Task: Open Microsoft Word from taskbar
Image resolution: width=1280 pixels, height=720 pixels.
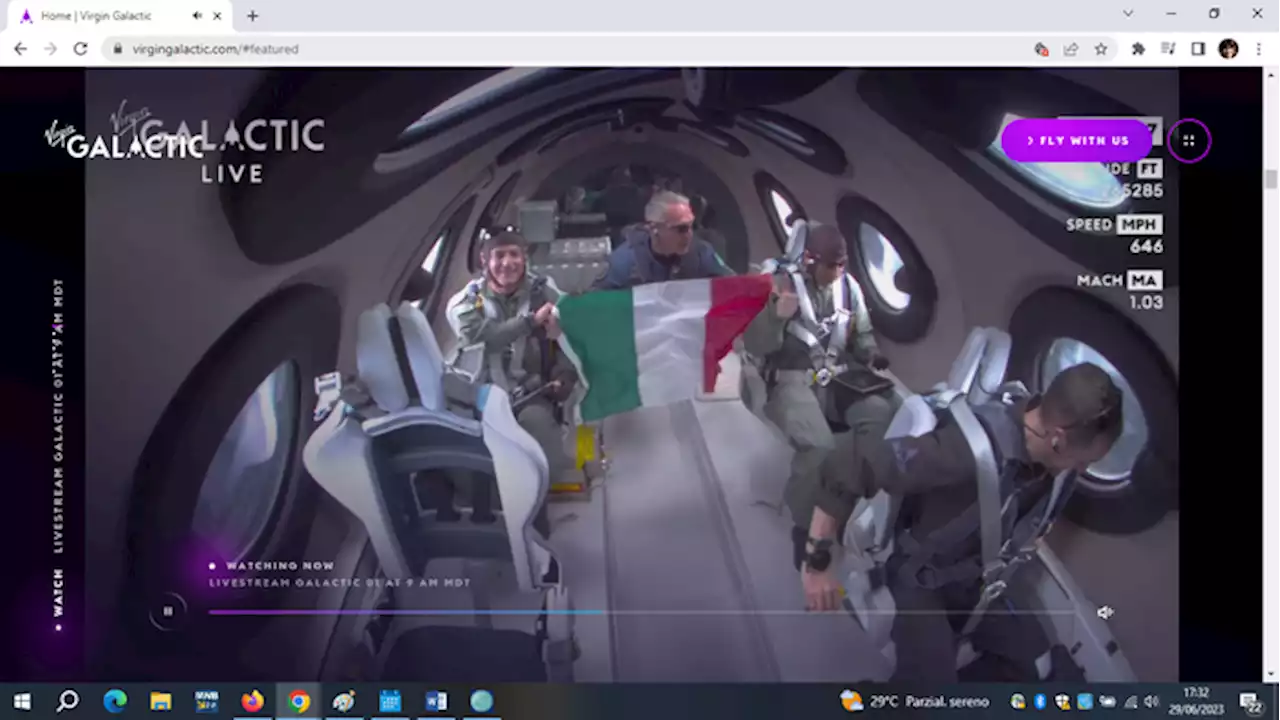Action: tap(436, 701)
